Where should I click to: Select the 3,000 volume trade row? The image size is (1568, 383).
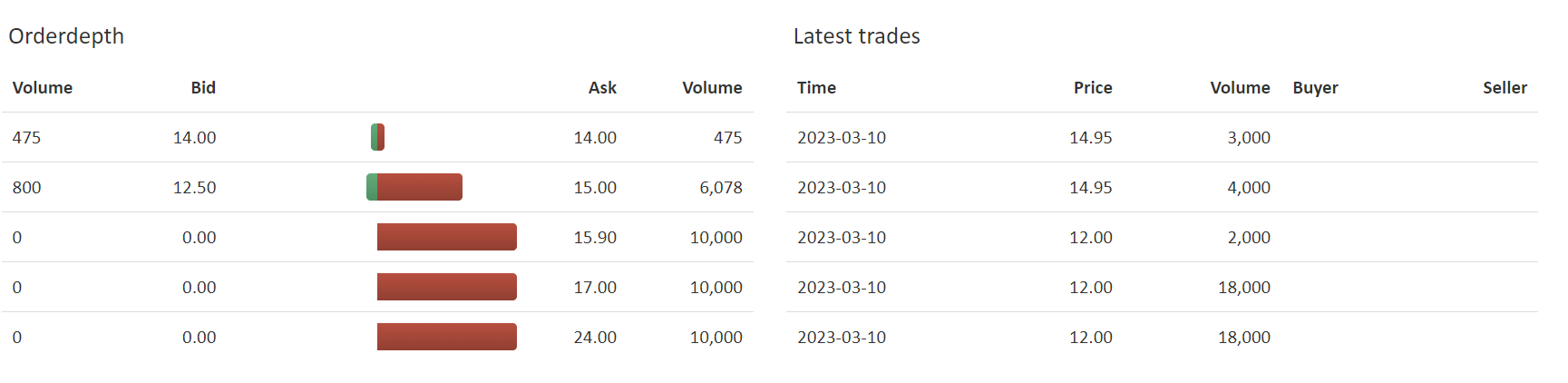point(1162,137)
